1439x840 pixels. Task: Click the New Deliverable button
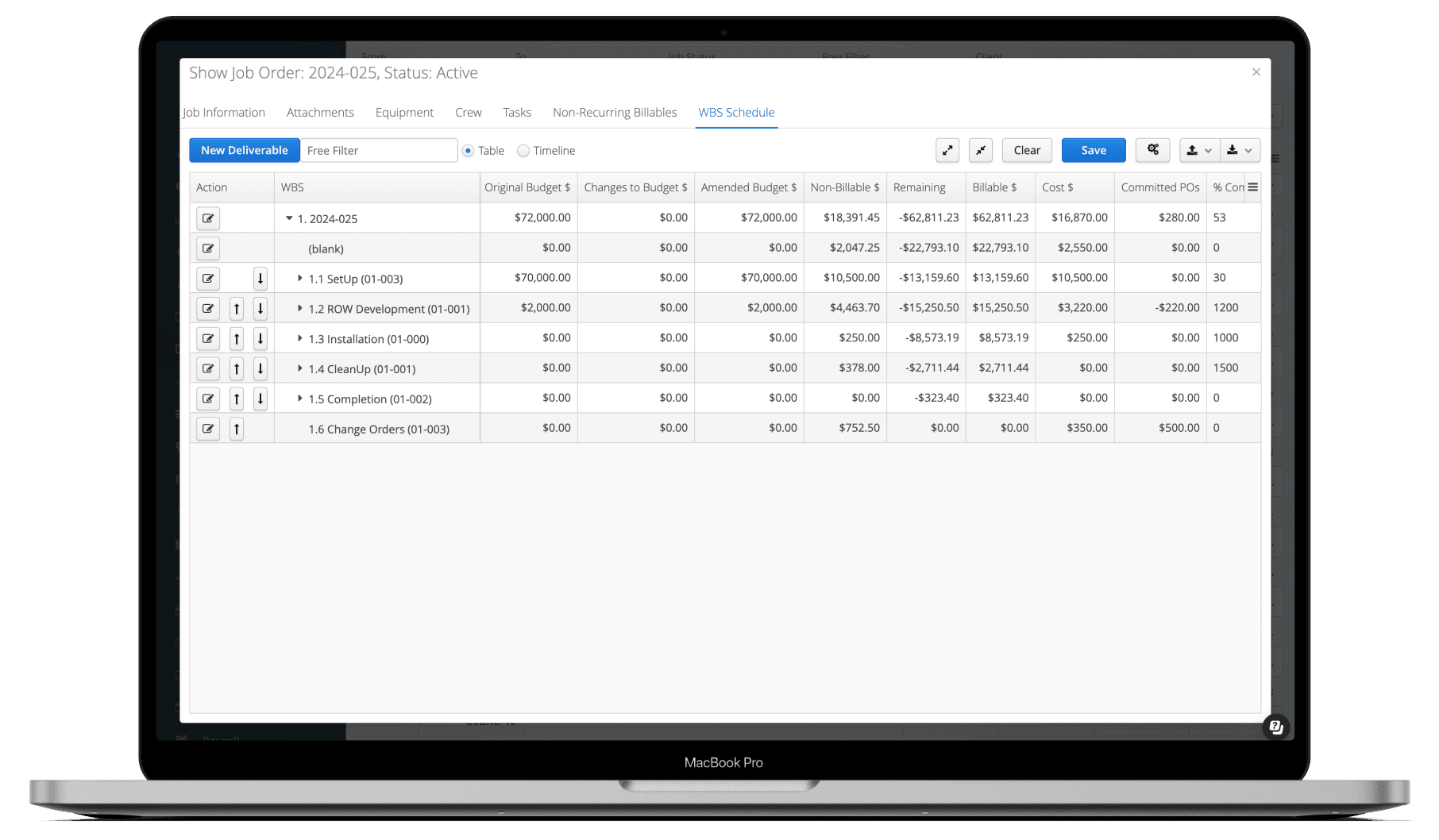[244, 150]
